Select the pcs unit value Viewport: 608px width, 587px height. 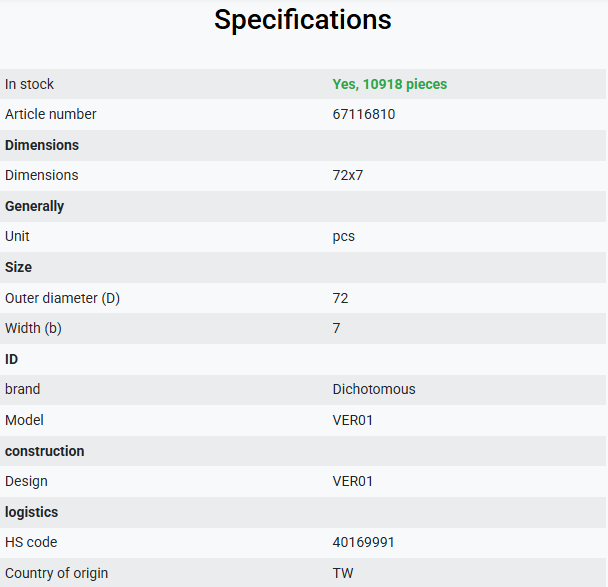tap(344, 237)
